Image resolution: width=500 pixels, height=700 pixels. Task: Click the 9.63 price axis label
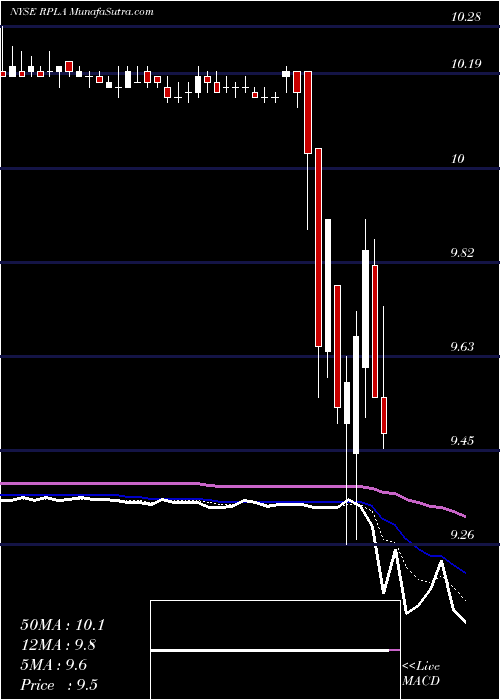[x=463, y=347]
